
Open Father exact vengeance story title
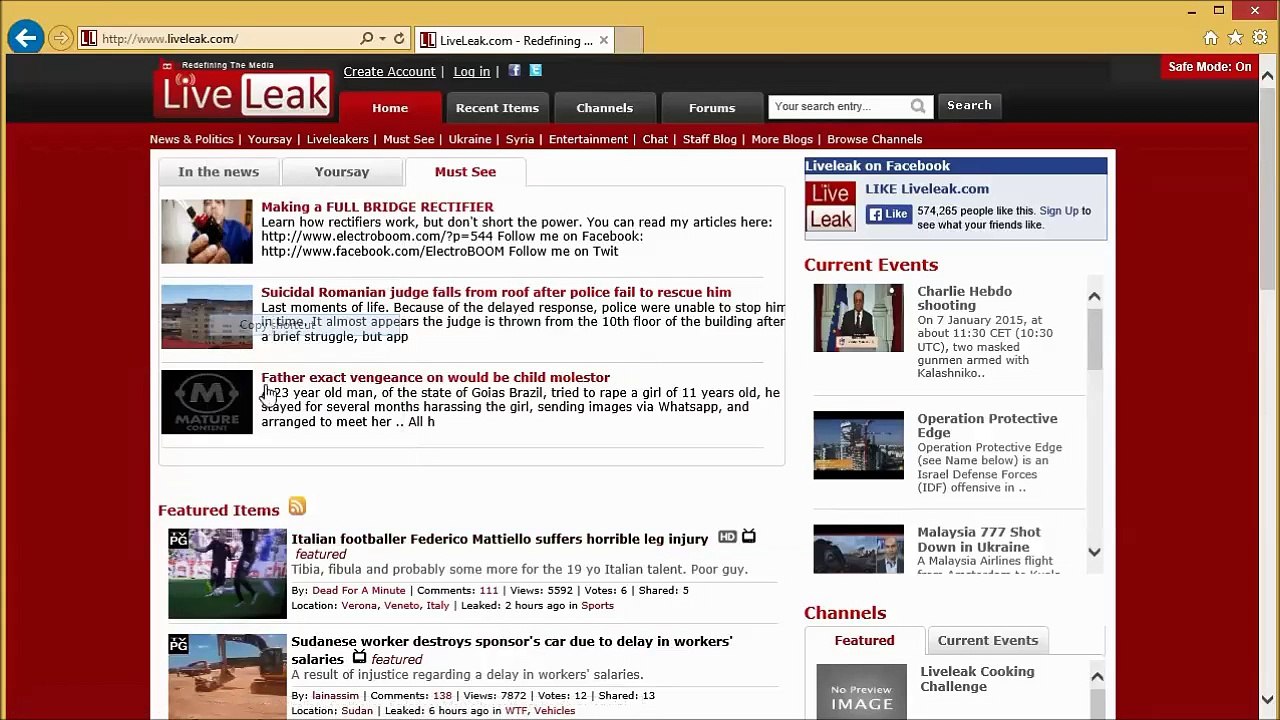coord(435,377)
